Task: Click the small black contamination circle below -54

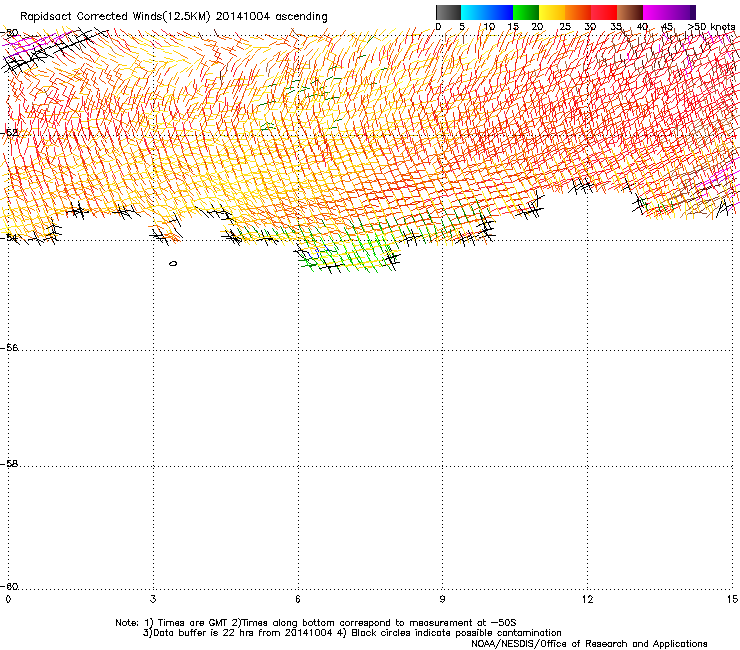Action: (x=173, y=263)
